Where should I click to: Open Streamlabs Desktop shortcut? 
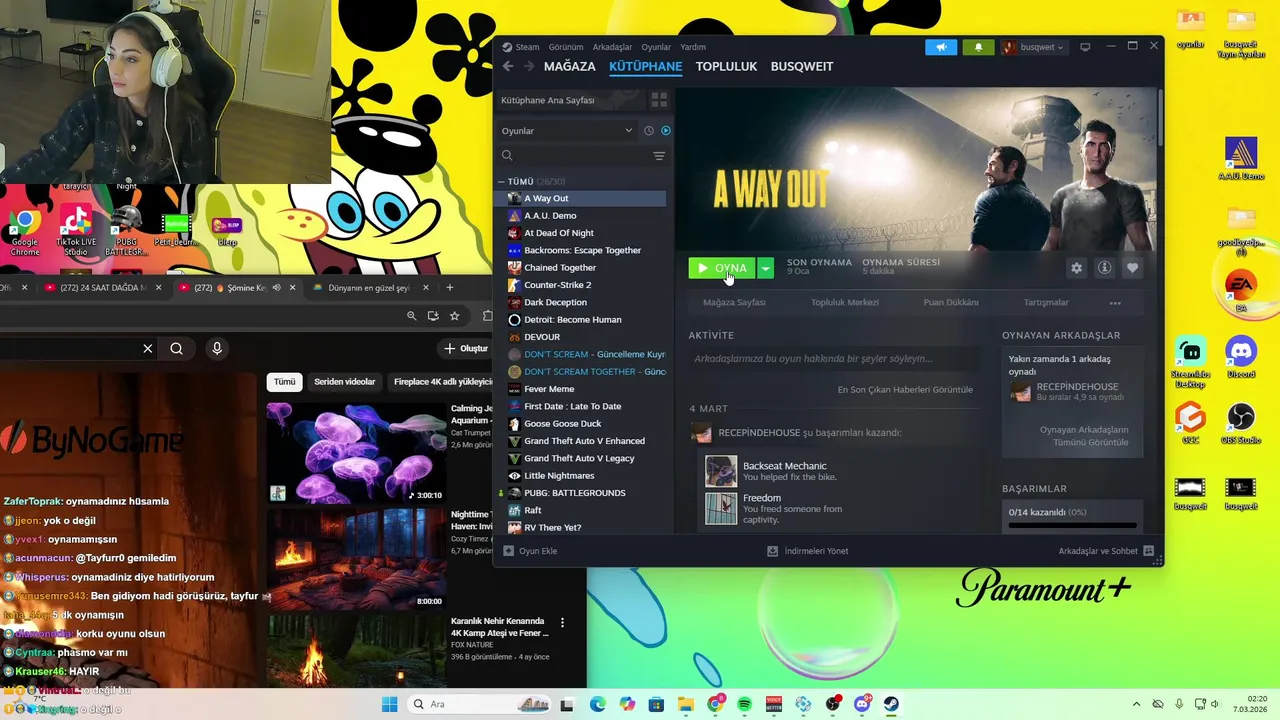[x=1190, y=362]
